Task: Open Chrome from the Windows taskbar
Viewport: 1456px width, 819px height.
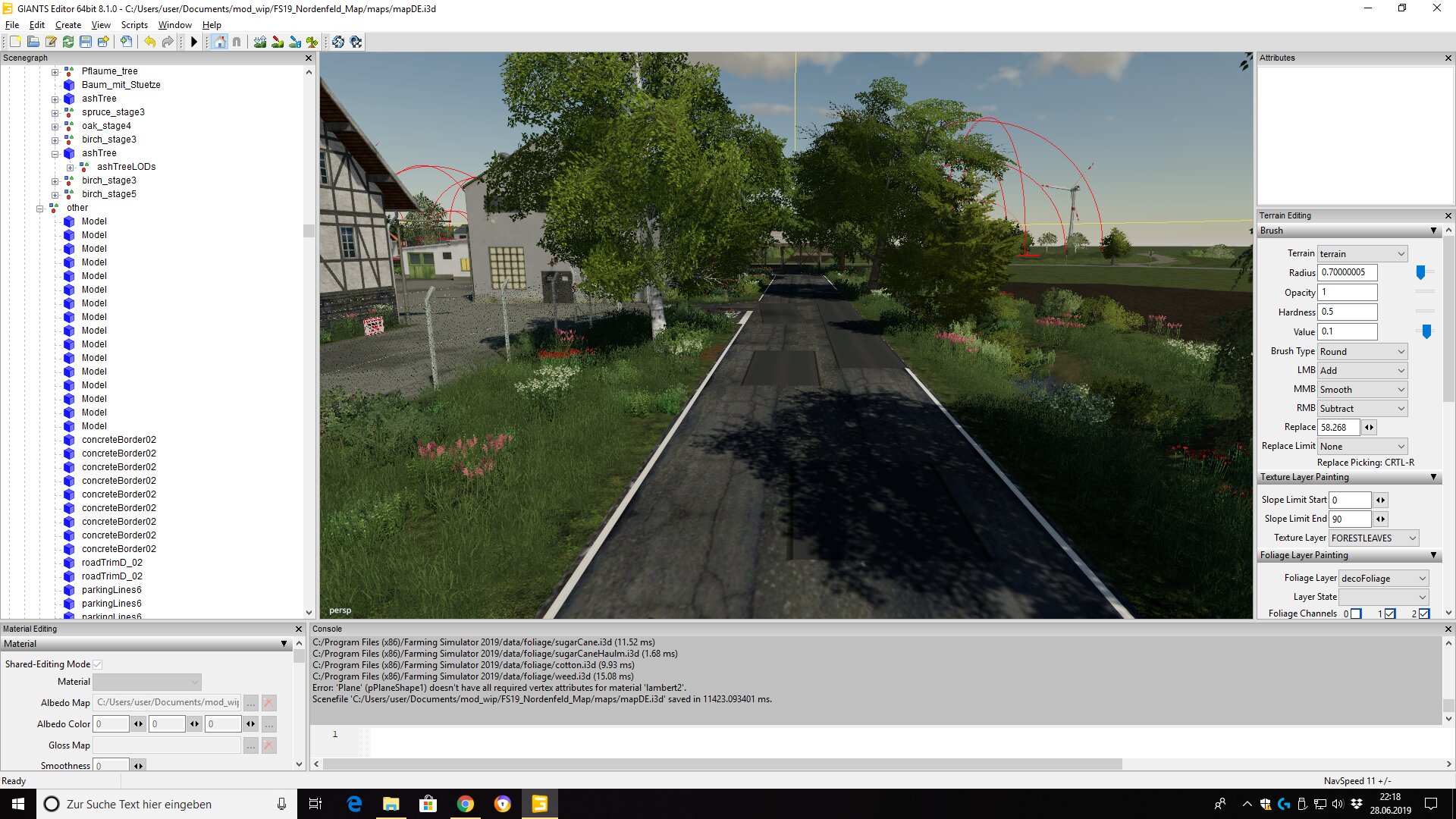Action: click(x=466, y=804)
